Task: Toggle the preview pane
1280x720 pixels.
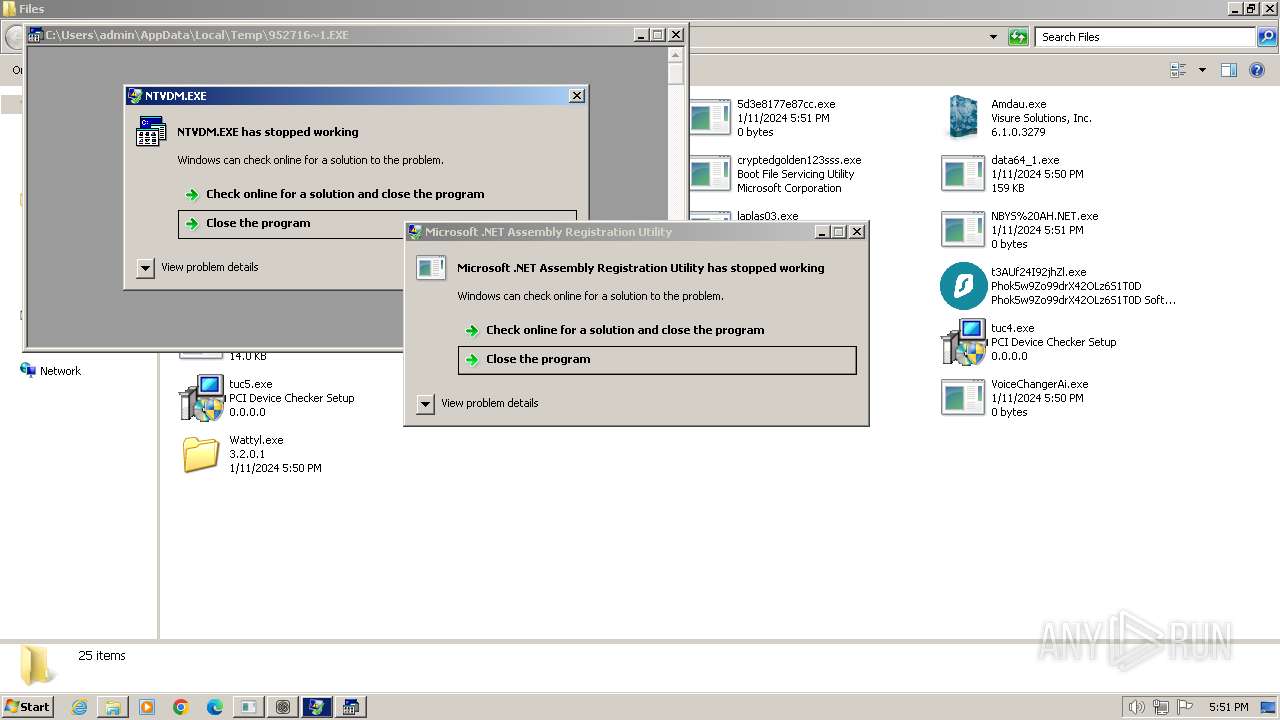Action: click(x=1229, y=70)
